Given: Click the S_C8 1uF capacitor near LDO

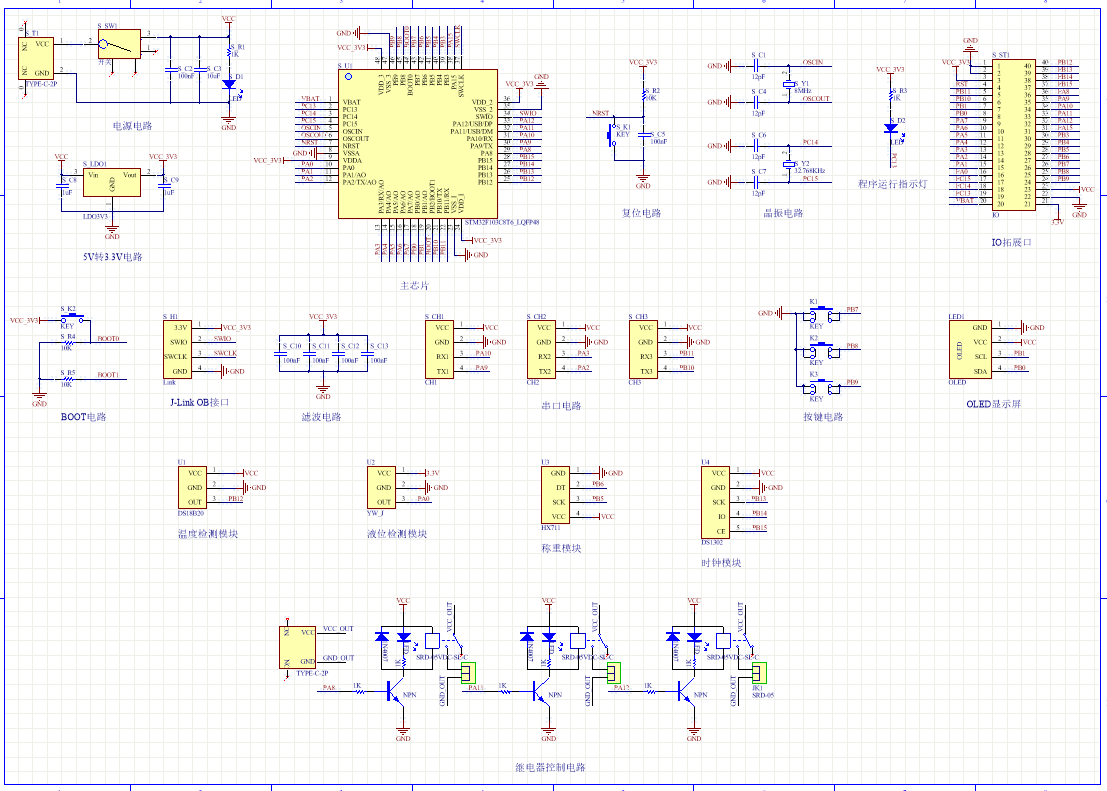Looking at the screenshot, I should pos(61,186).
